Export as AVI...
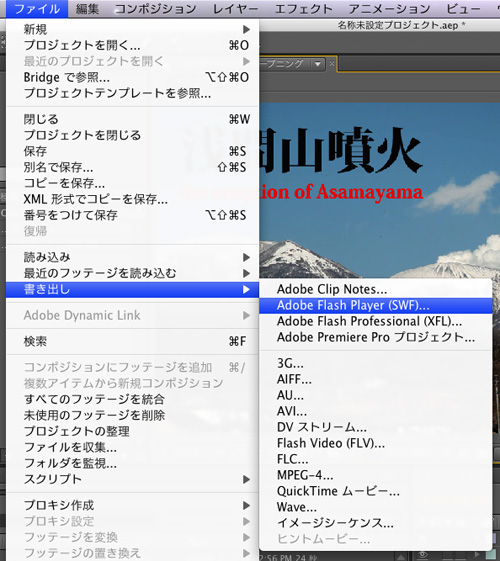The width and height of the screenshot is (500, 561). (376, 411)
